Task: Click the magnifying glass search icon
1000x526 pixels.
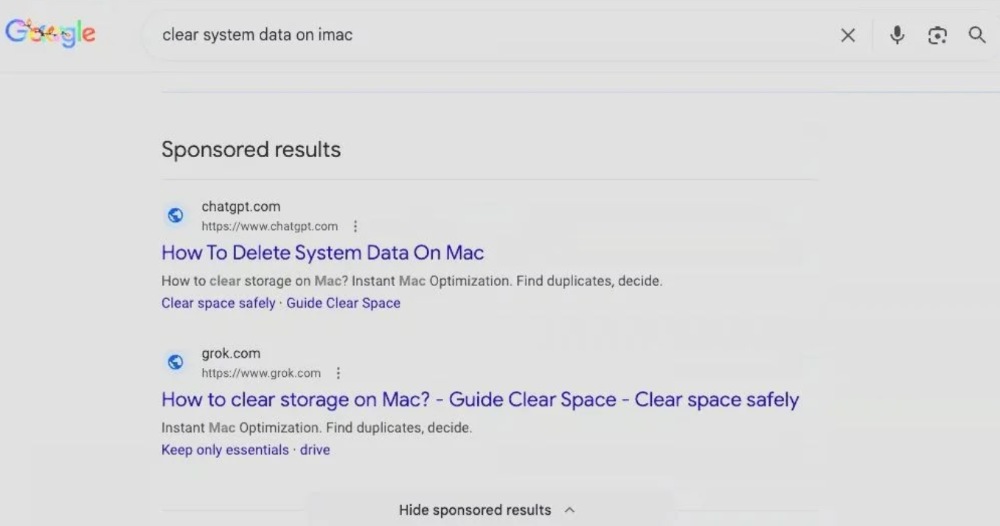Action: click(977, 35)
